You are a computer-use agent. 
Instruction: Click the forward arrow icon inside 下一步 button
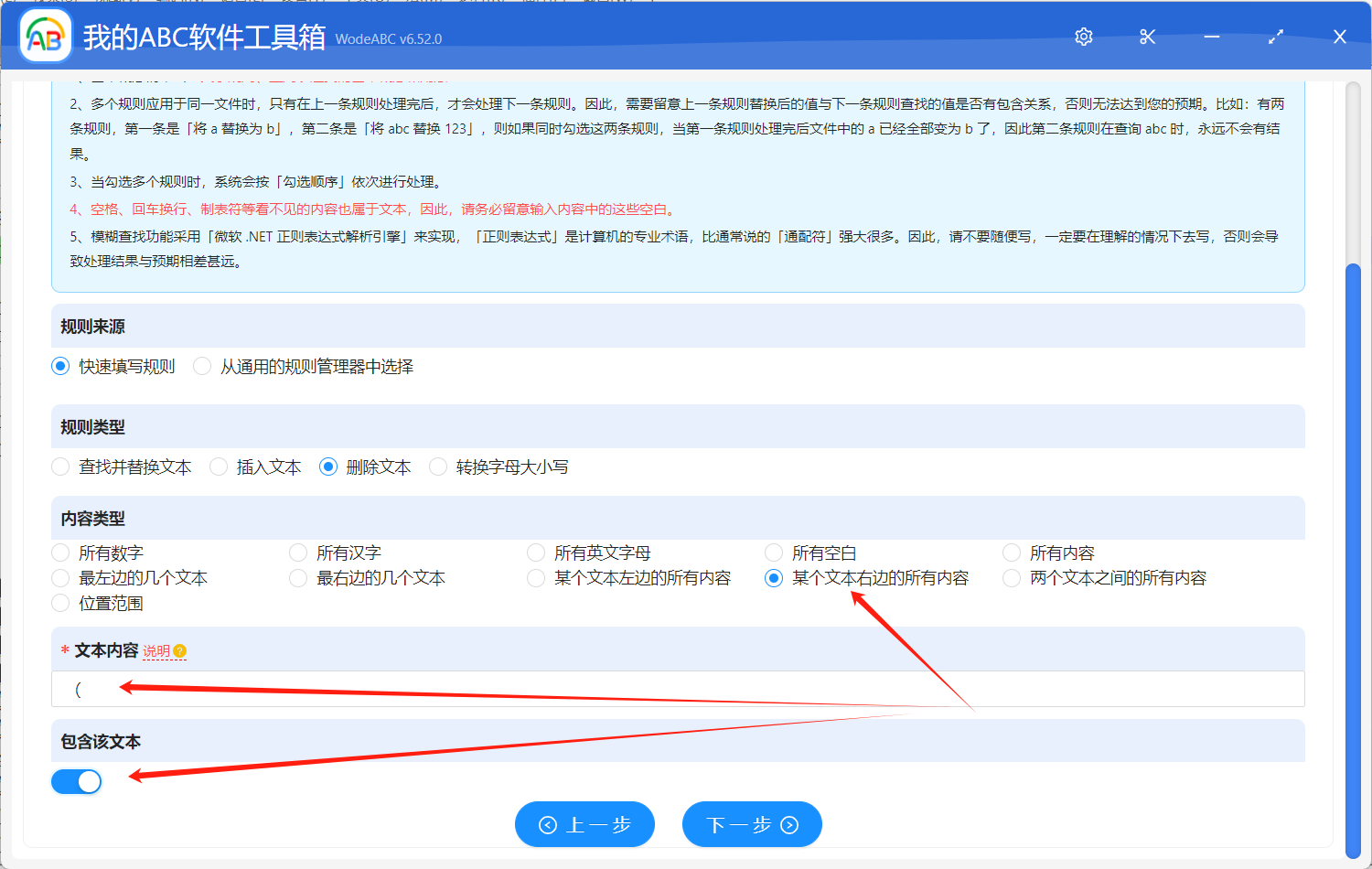(788, 824)
